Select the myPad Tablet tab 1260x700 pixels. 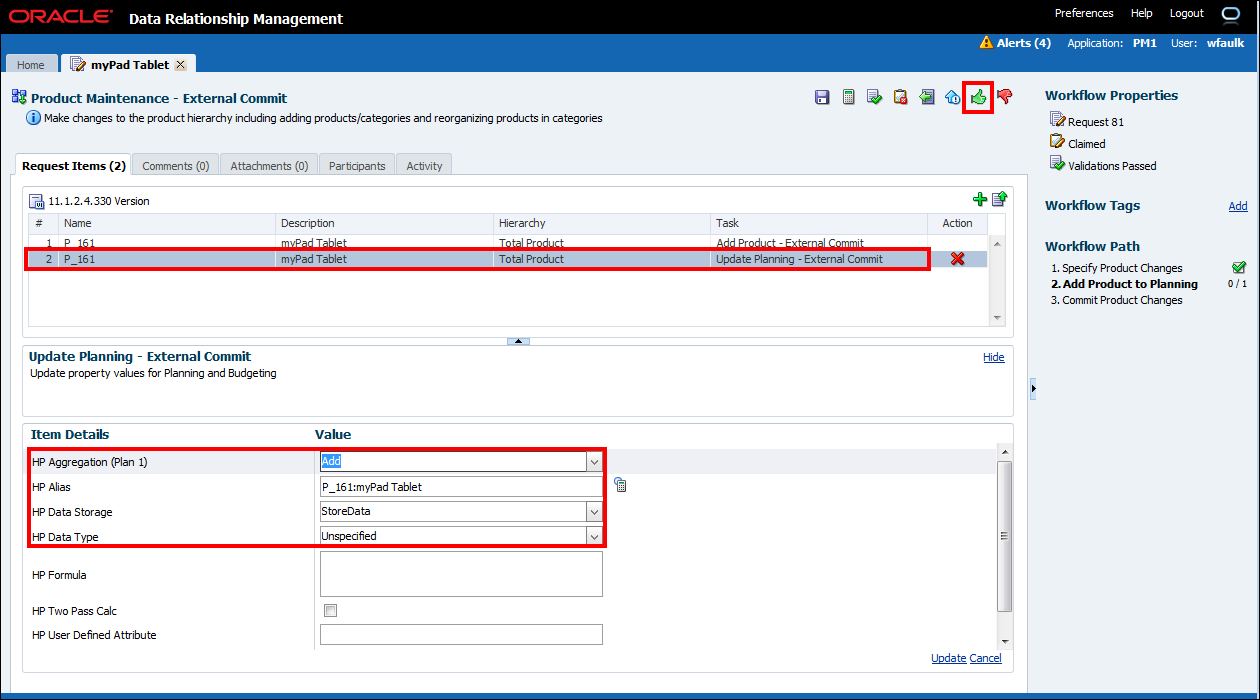[130, 64]
